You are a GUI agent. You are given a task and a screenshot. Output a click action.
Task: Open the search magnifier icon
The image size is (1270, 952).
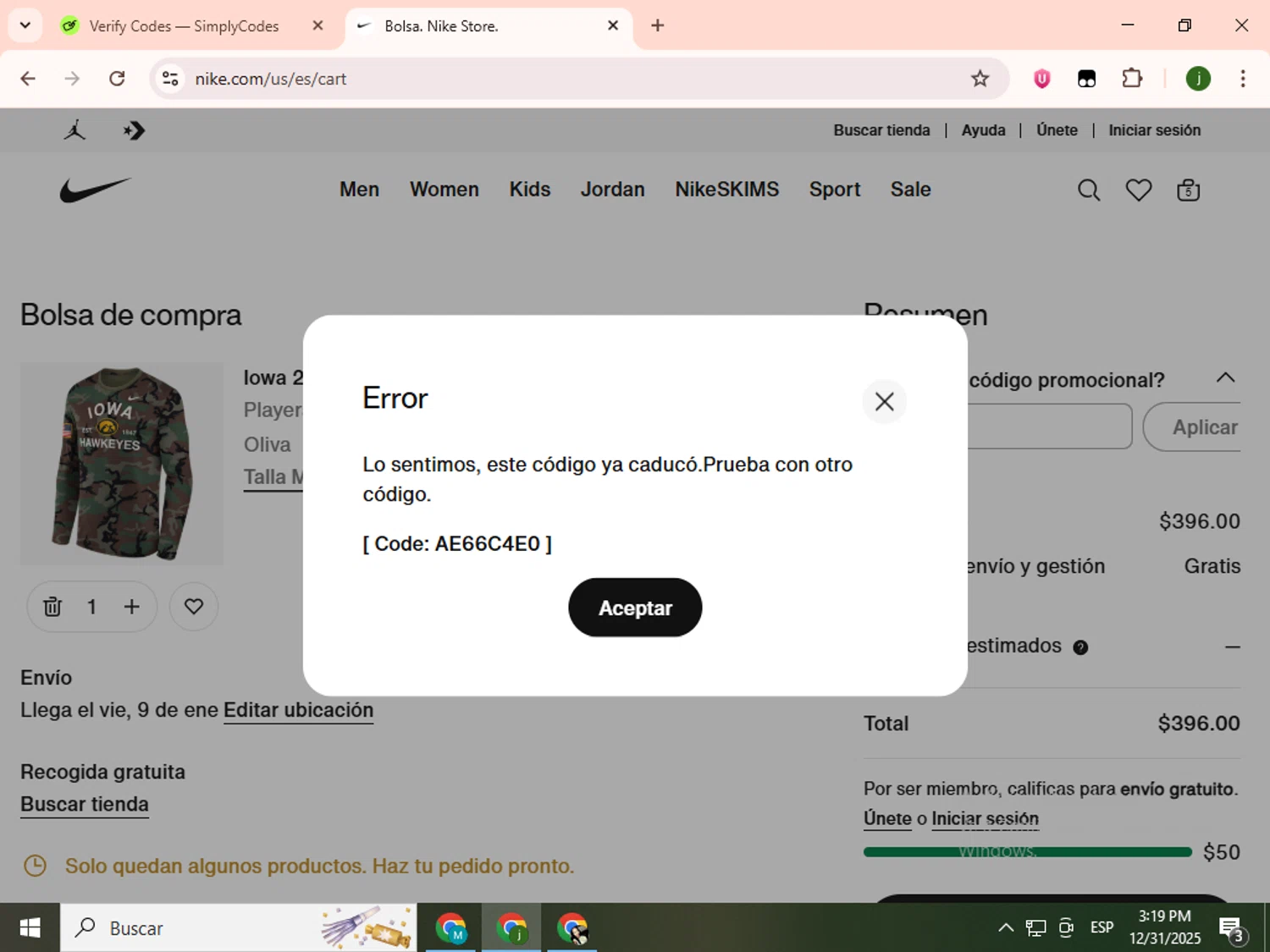click(1089, 190)
